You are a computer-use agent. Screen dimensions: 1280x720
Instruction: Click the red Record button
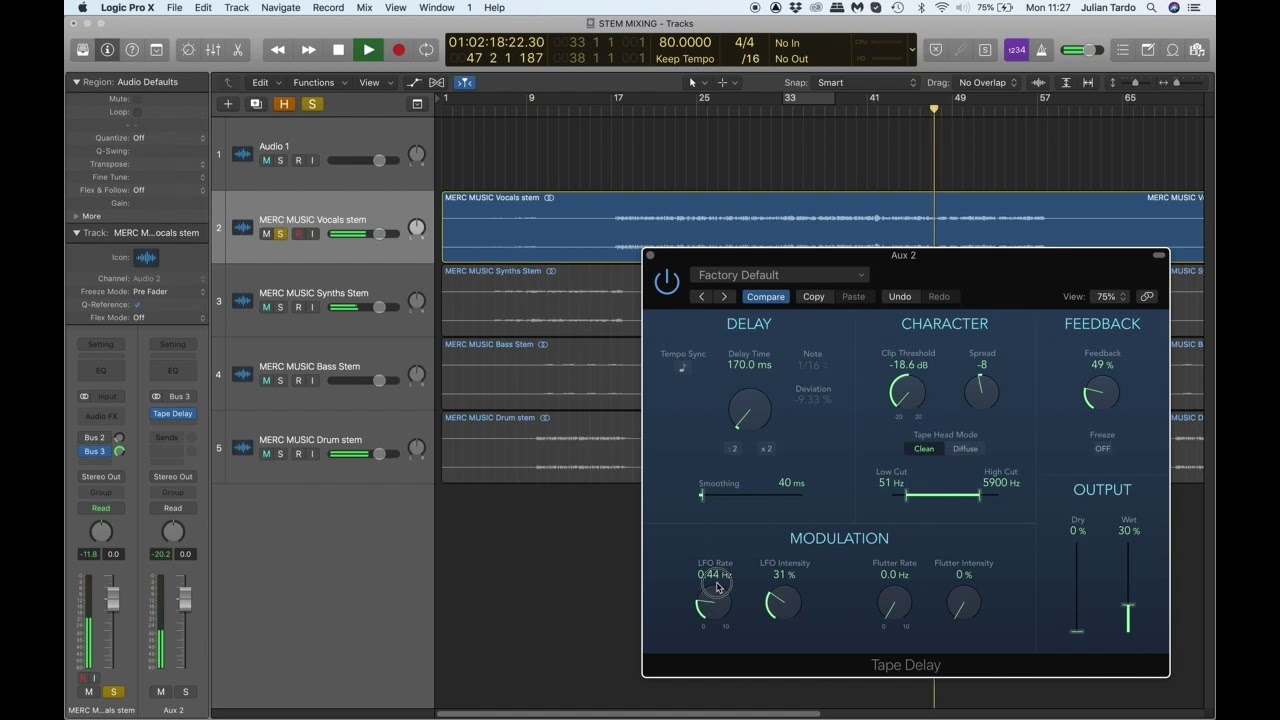[x=399, y=50]
